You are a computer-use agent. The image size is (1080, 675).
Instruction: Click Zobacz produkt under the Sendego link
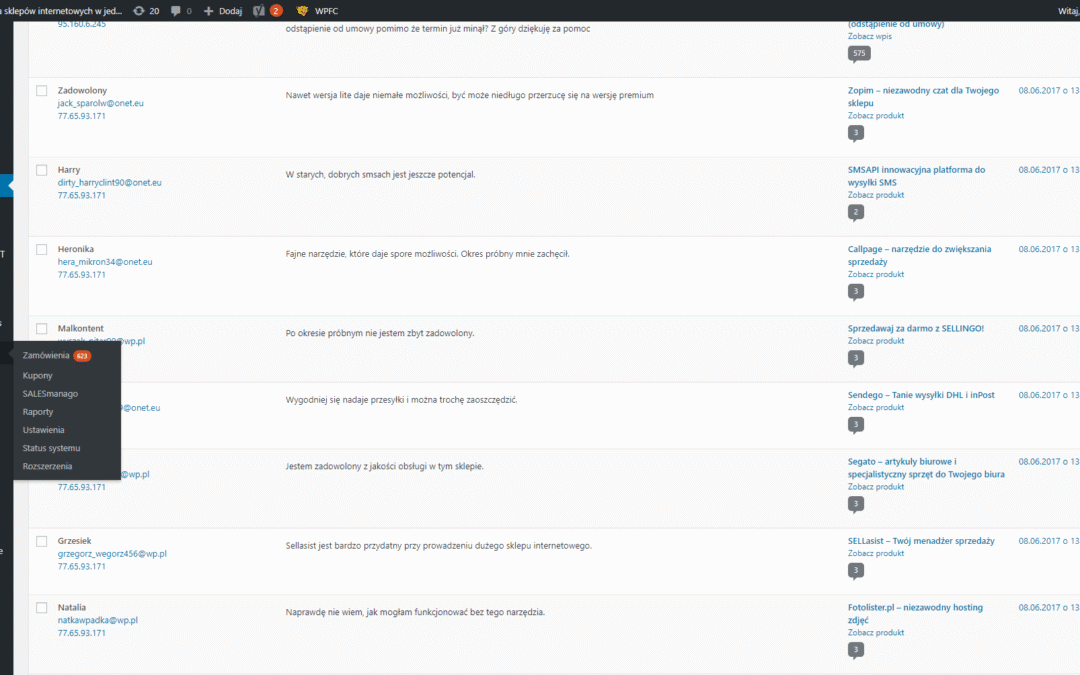pos(875,408)
